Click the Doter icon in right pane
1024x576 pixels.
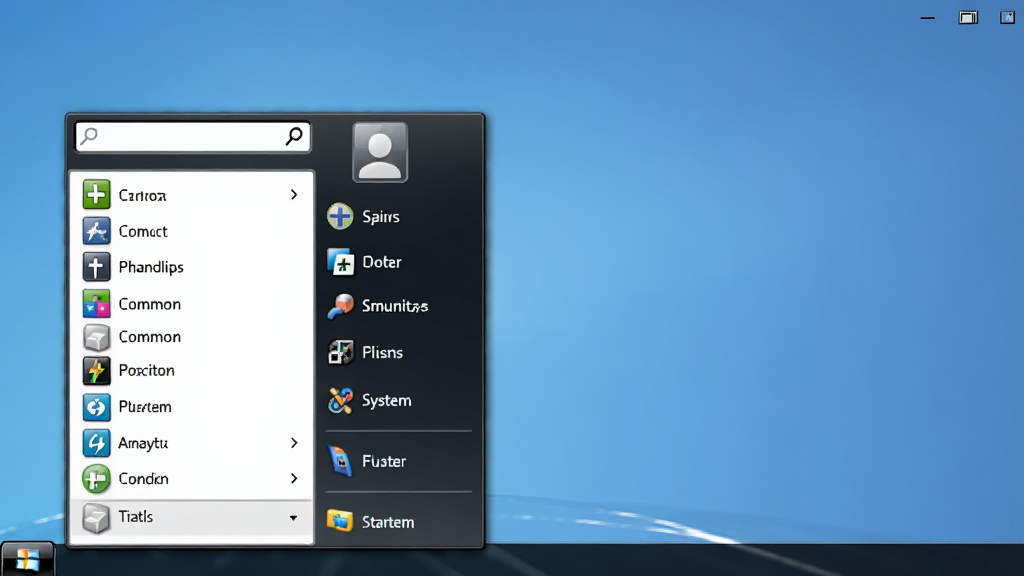point(340,262)
